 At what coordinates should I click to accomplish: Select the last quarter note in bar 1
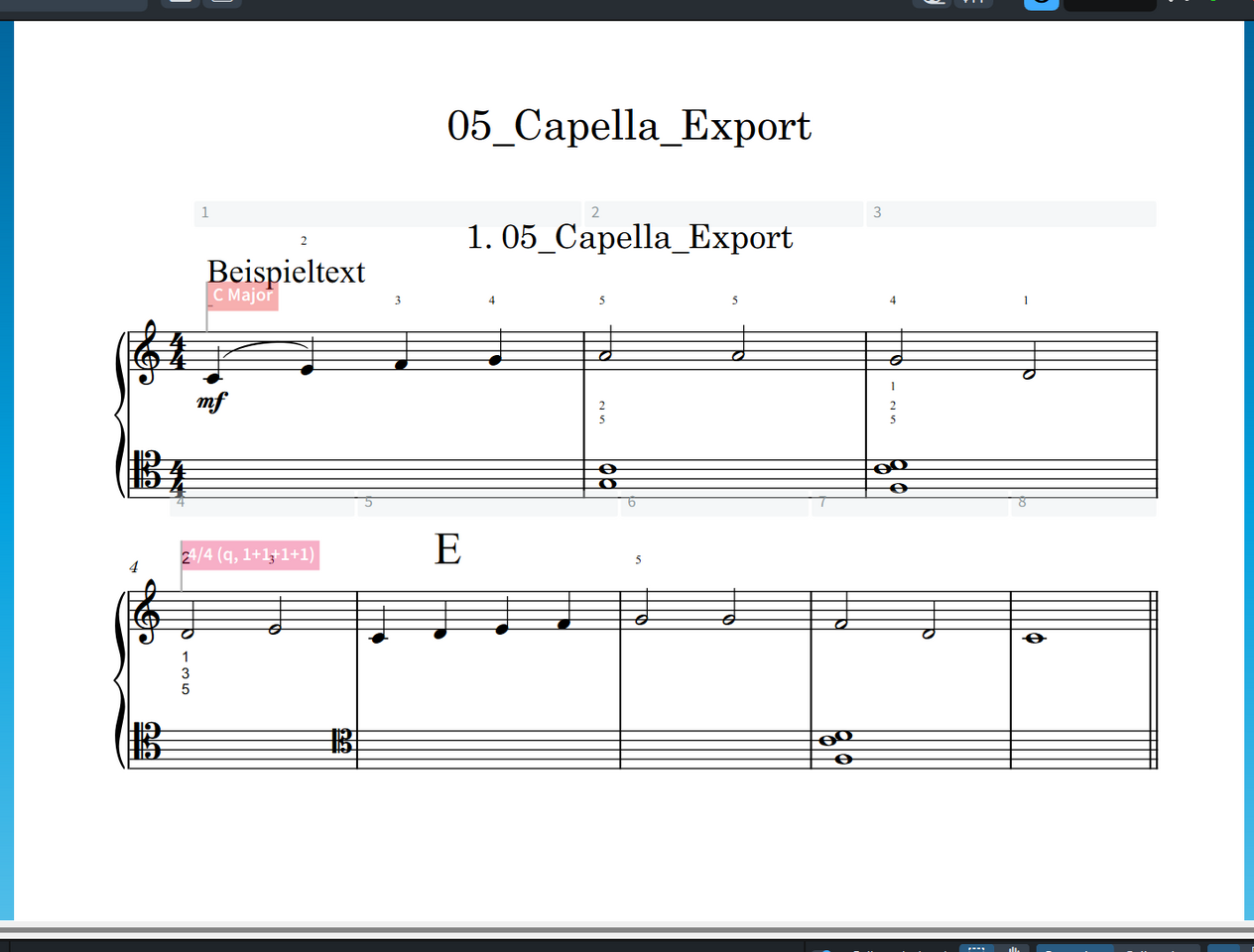pos(494,359)
